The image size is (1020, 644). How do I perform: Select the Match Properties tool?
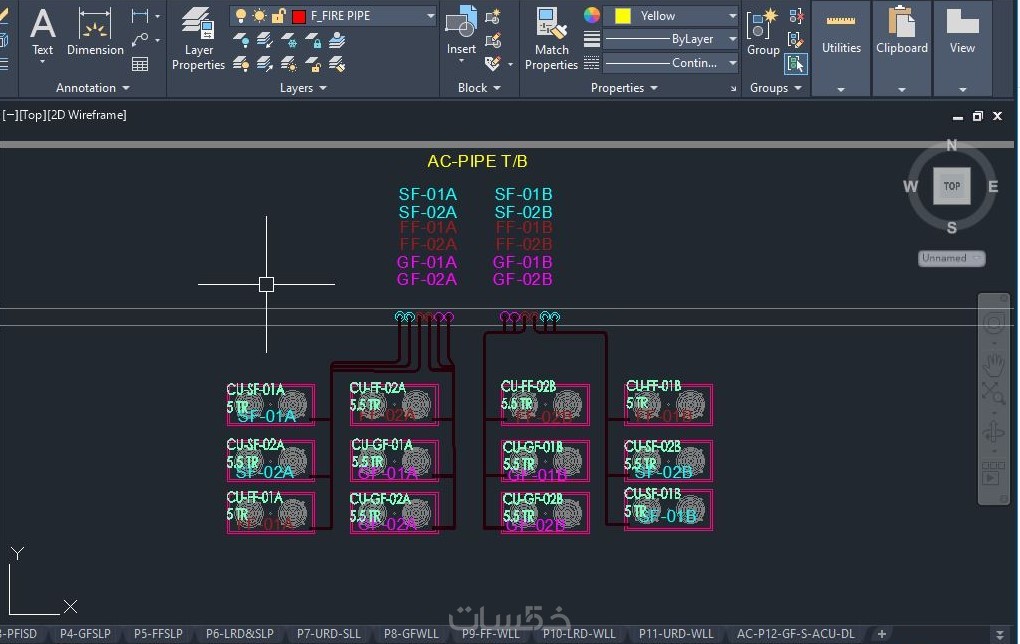[551, 39]
